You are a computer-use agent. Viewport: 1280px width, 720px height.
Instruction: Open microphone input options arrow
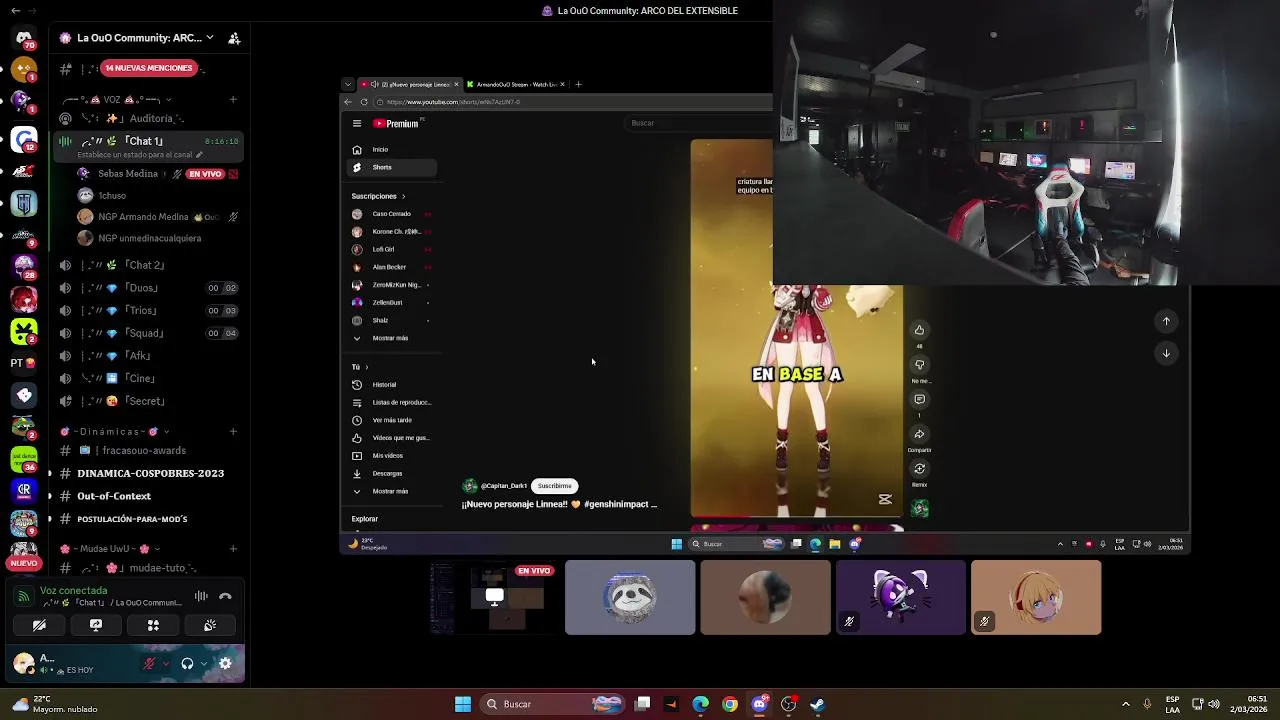164,663
